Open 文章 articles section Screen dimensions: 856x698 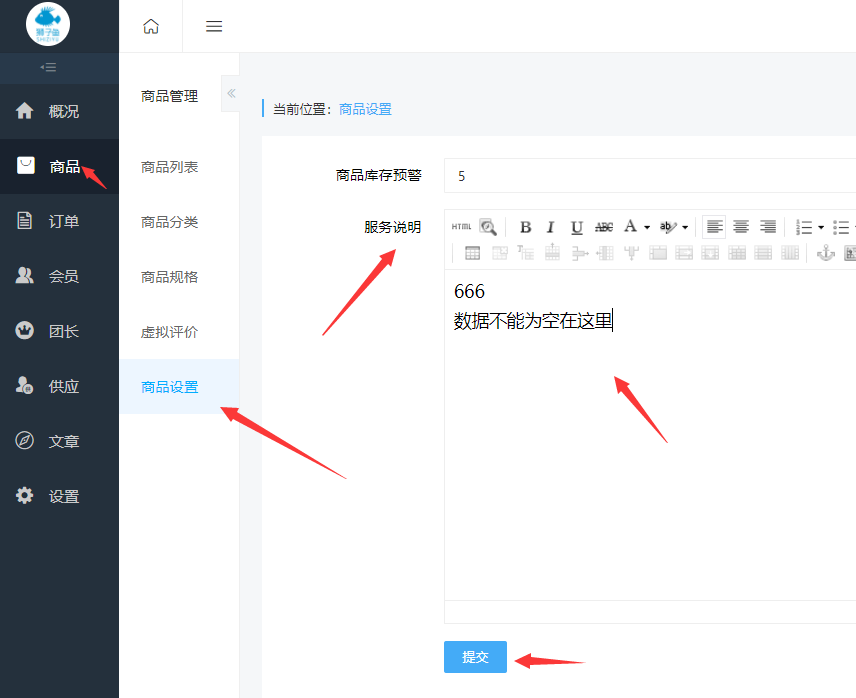60,441
